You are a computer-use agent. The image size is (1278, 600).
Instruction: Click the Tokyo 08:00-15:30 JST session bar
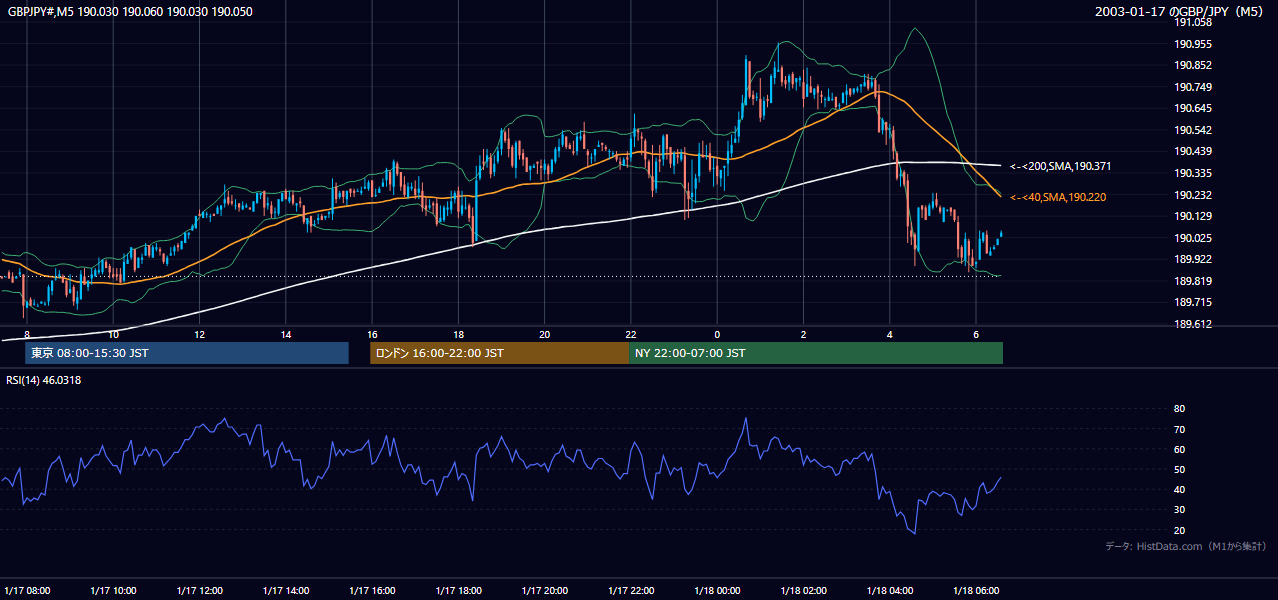(187, 353)
